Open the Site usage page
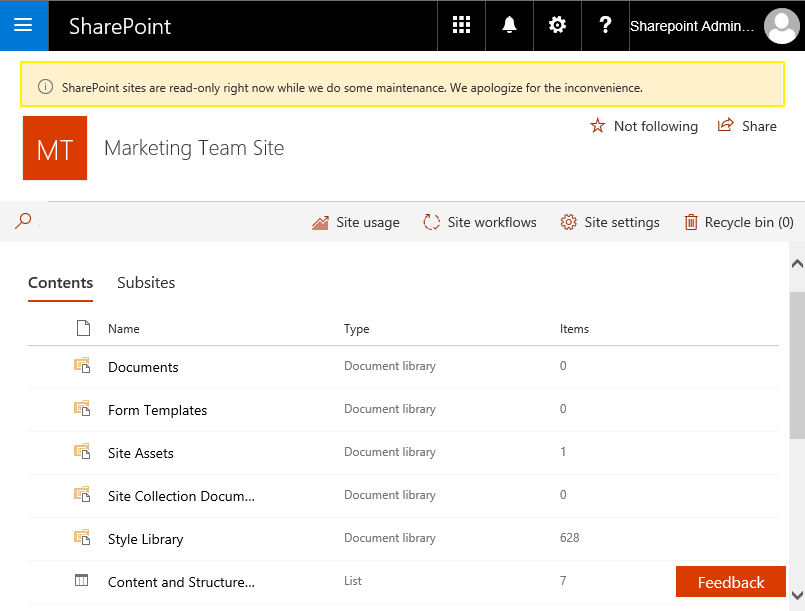Screen dimensions: 805x611 pos(355,222)
